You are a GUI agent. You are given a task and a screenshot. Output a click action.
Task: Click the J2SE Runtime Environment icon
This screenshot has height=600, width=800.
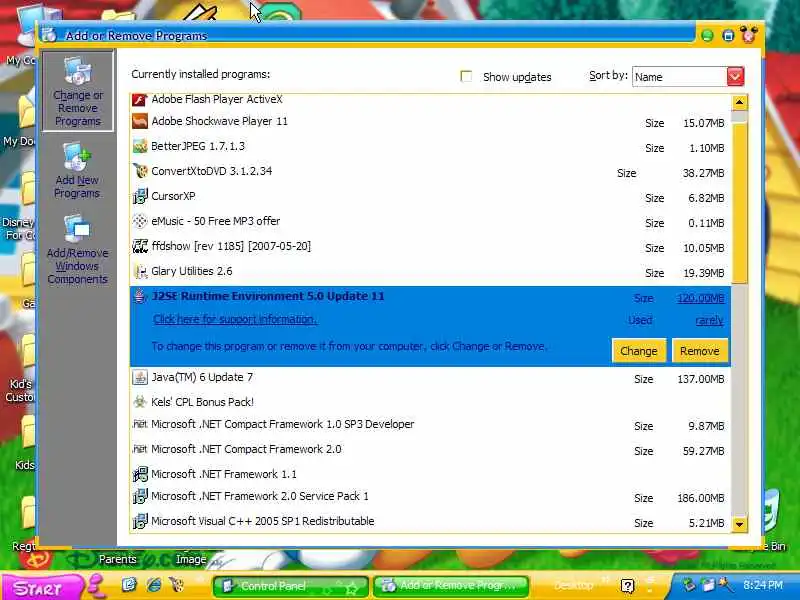click(140, 296)
